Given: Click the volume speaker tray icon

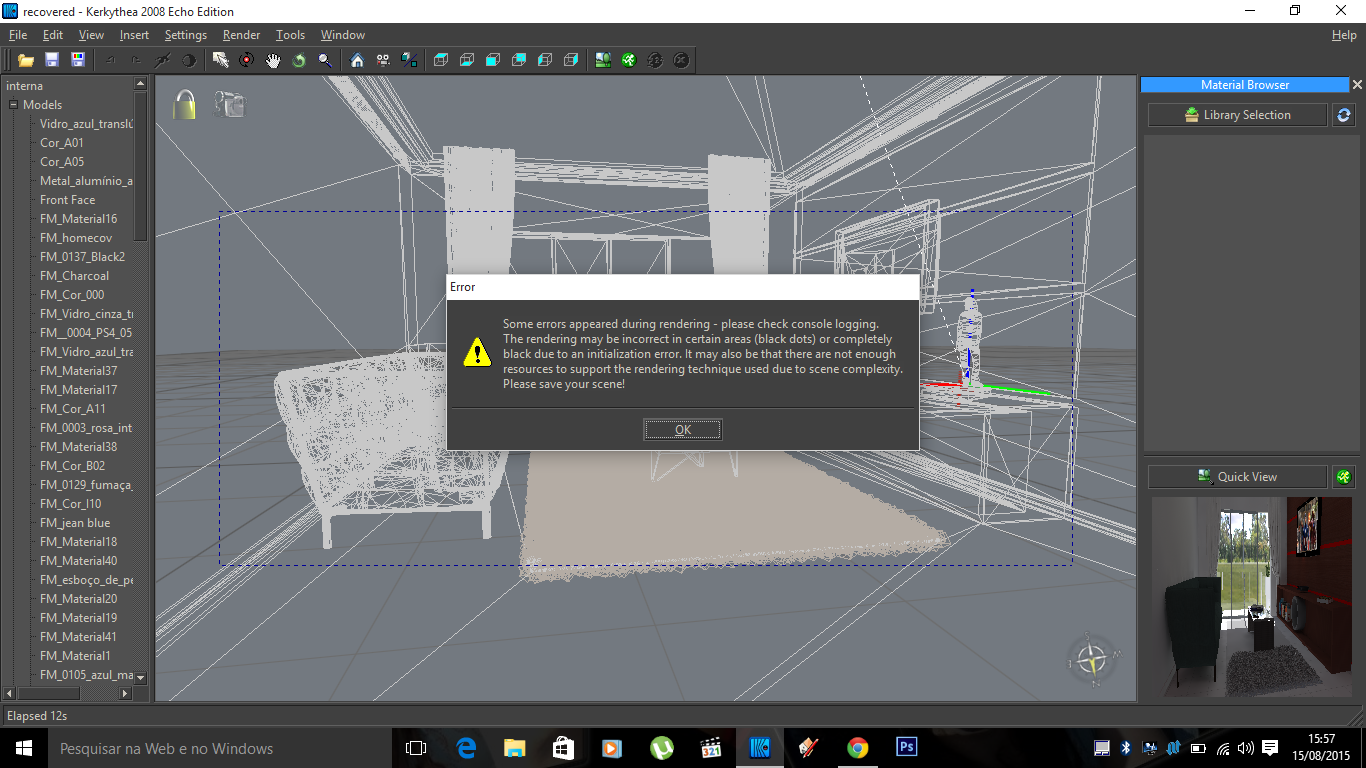Looking at the screenshot, I should [1245, 748].
